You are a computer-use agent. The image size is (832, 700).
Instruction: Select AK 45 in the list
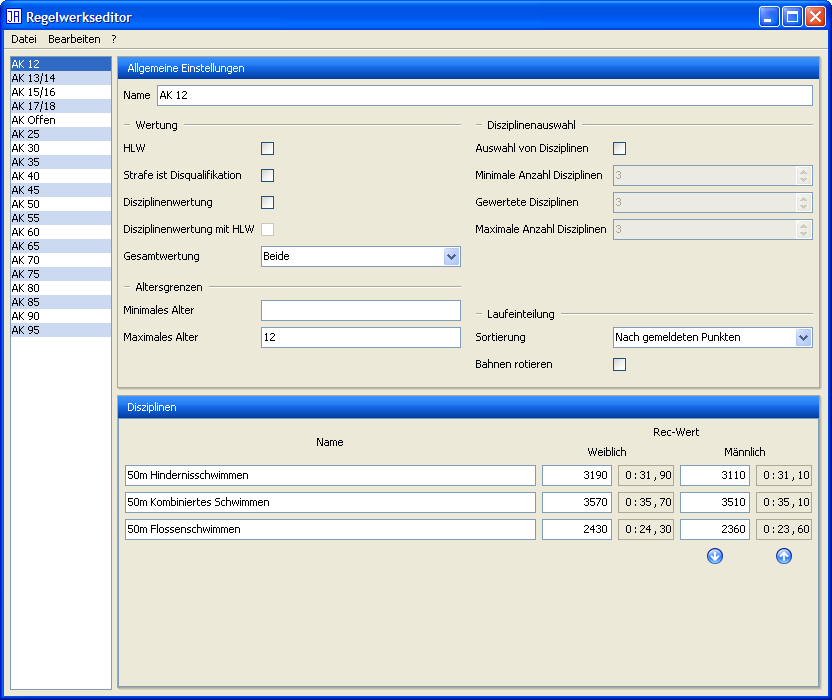point(61,190)
